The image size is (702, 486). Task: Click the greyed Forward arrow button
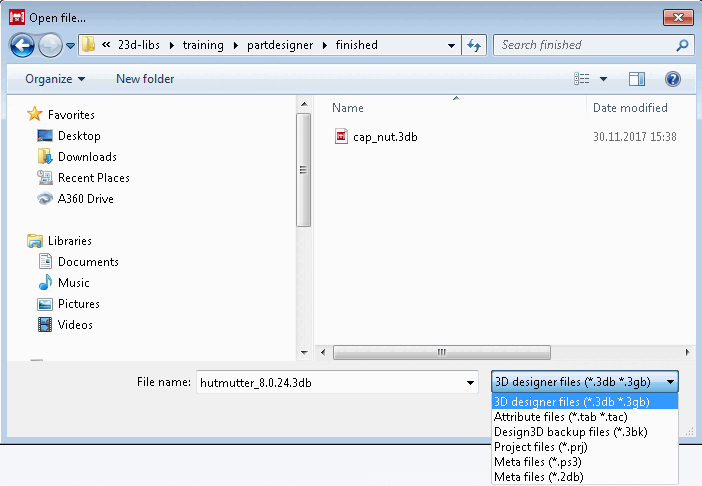click(50, 46)
